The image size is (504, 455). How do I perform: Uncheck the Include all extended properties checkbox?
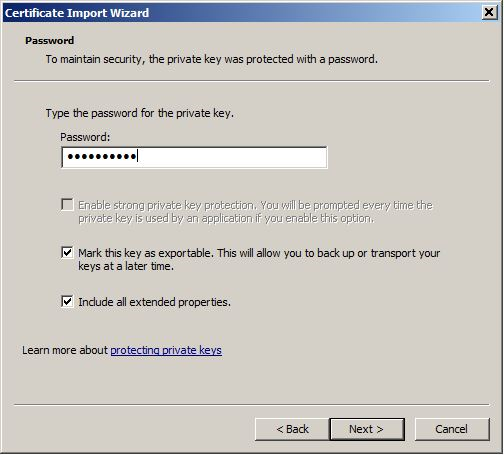coord(67,302)
